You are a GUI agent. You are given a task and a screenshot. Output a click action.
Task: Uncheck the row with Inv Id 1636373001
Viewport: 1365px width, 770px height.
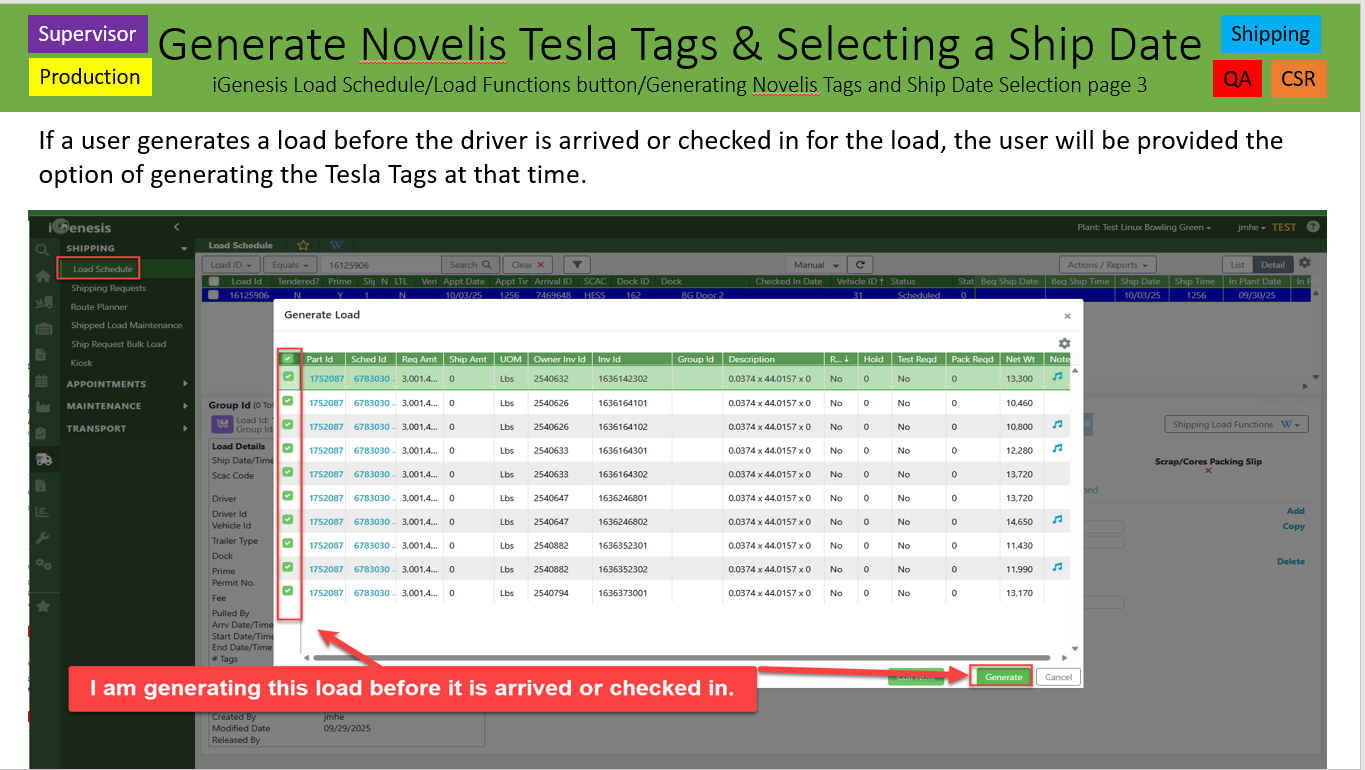[288, 591]
